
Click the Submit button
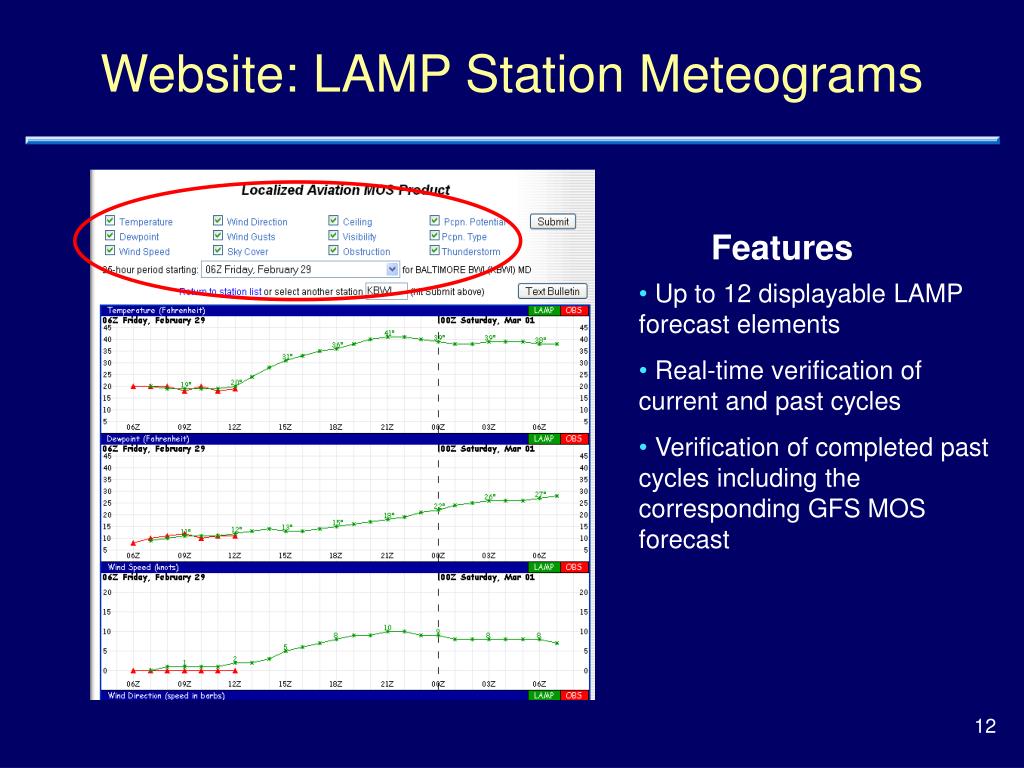point(552,221)
